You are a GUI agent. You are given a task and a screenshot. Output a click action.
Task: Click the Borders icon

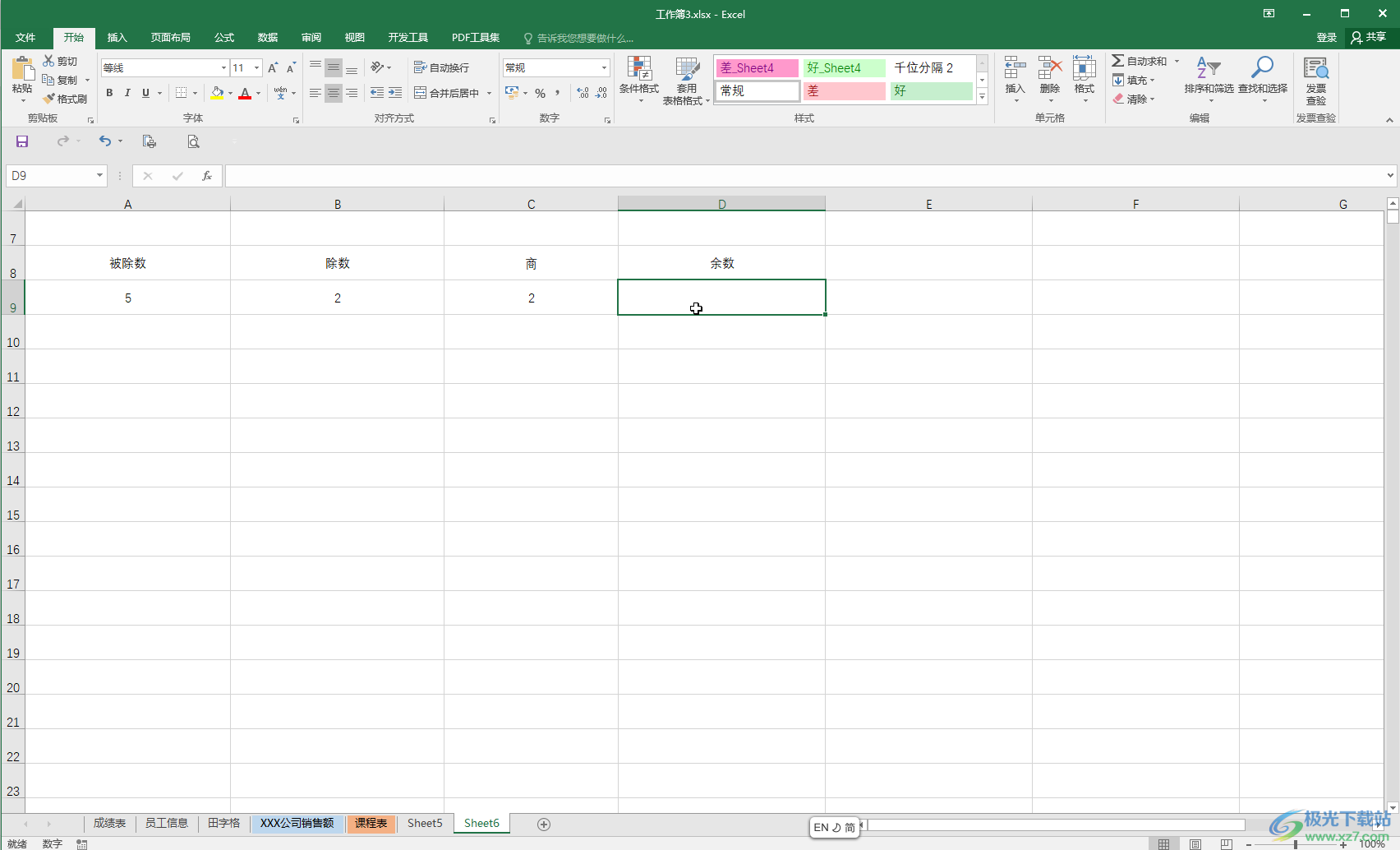pyautogui.click(x=182, y=93)
